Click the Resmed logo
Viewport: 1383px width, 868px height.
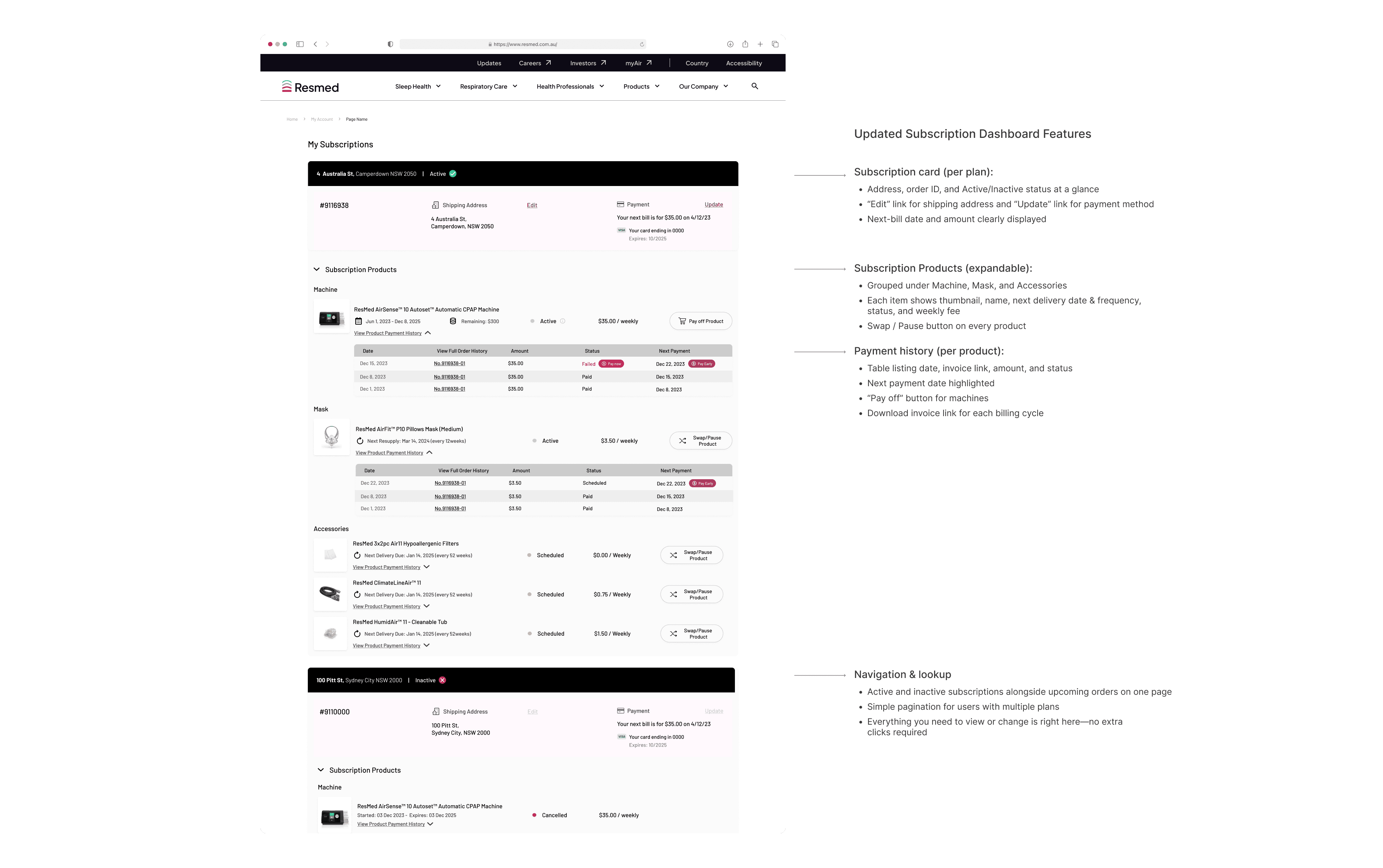click(x=310, y=87)
